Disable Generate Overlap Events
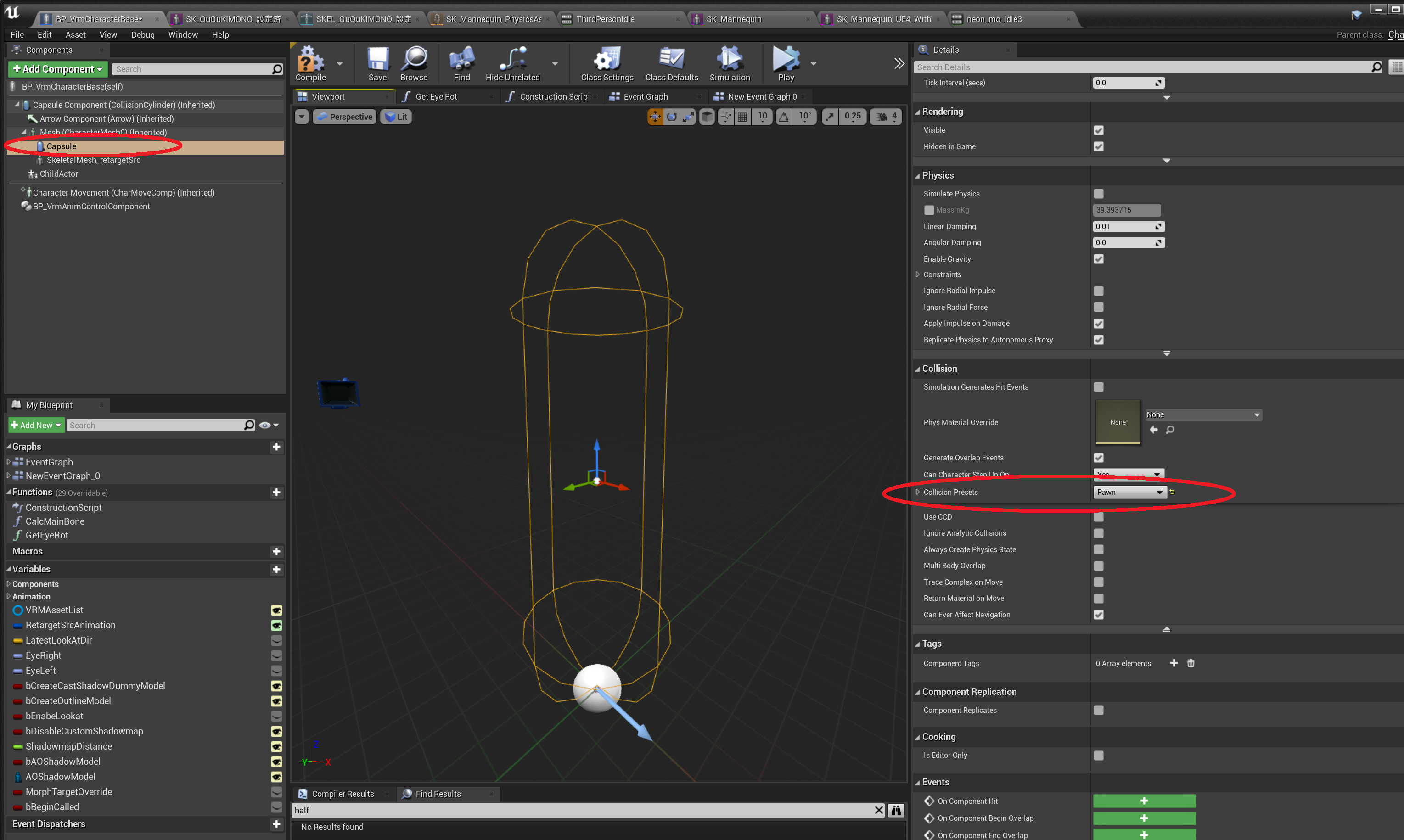The height and width of the screenshot is (840, 1404). coord(1099,458)
